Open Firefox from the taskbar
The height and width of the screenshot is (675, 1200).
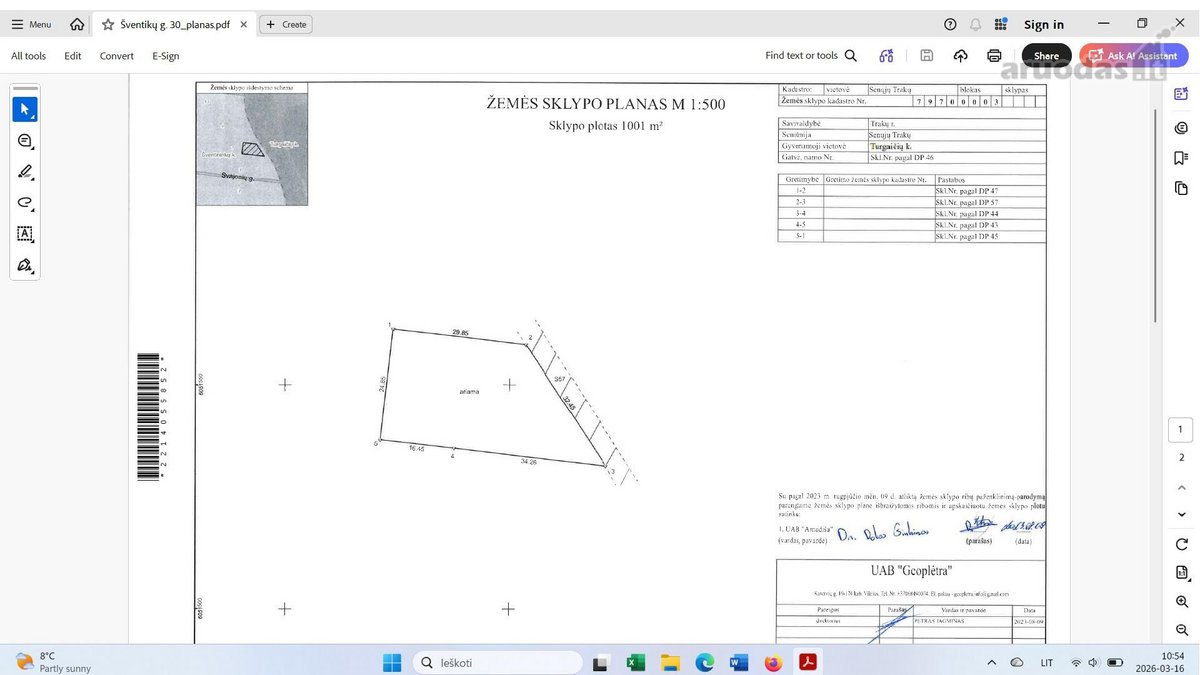(772, 662)
